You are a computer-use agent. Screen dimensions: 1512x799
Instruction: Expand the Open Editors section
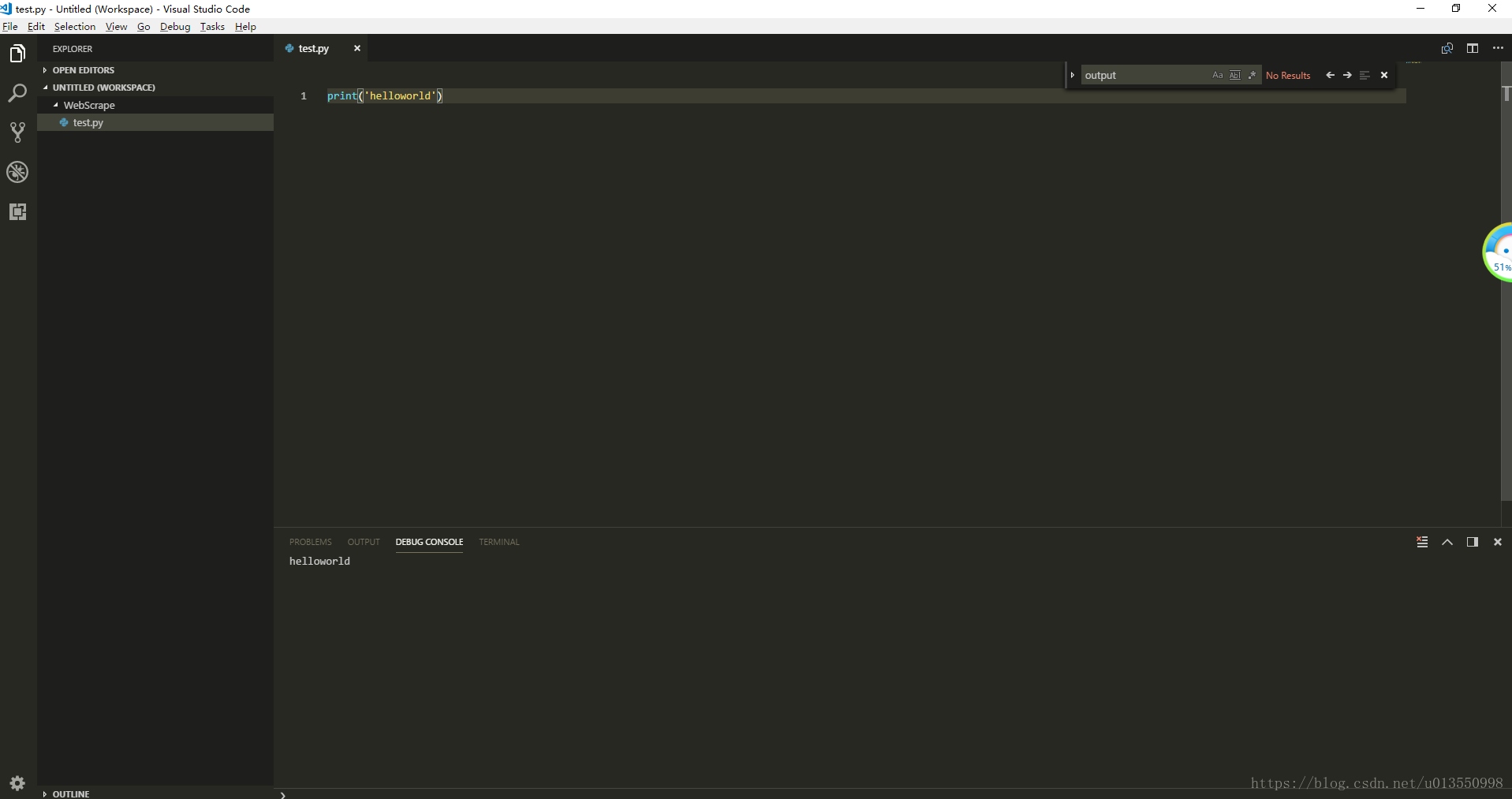[45, 70]
